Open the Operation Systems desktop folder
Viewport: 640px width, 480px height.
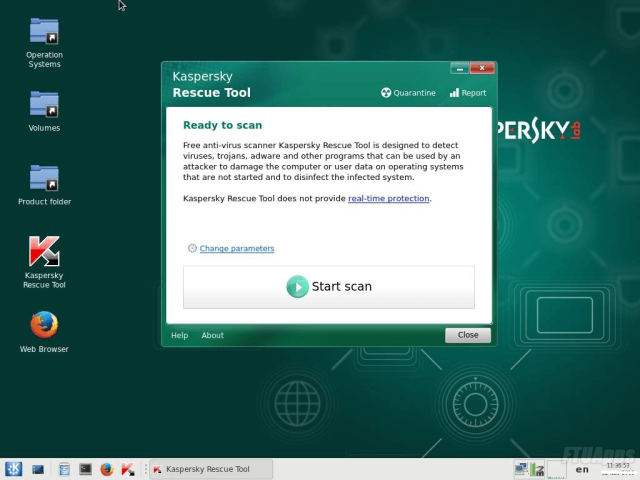(44, 43)
